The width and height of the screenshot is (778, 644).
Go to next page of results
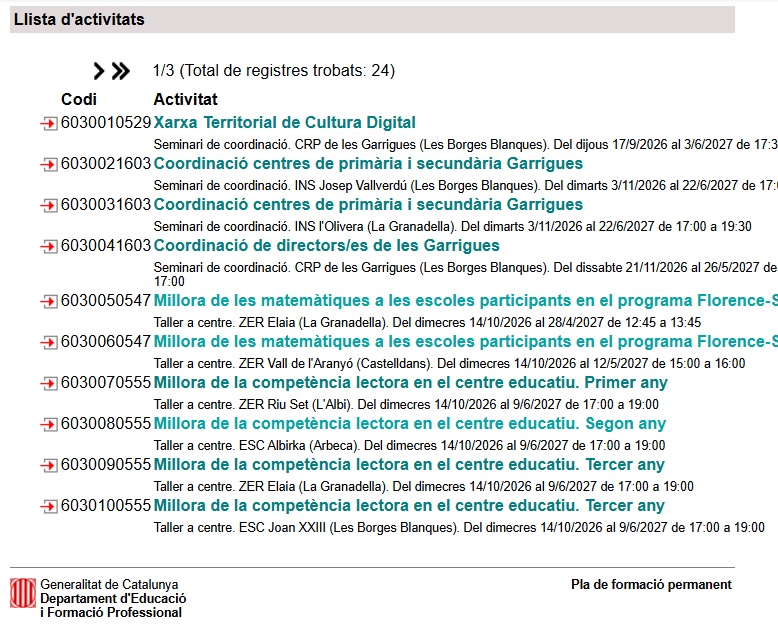99,71
